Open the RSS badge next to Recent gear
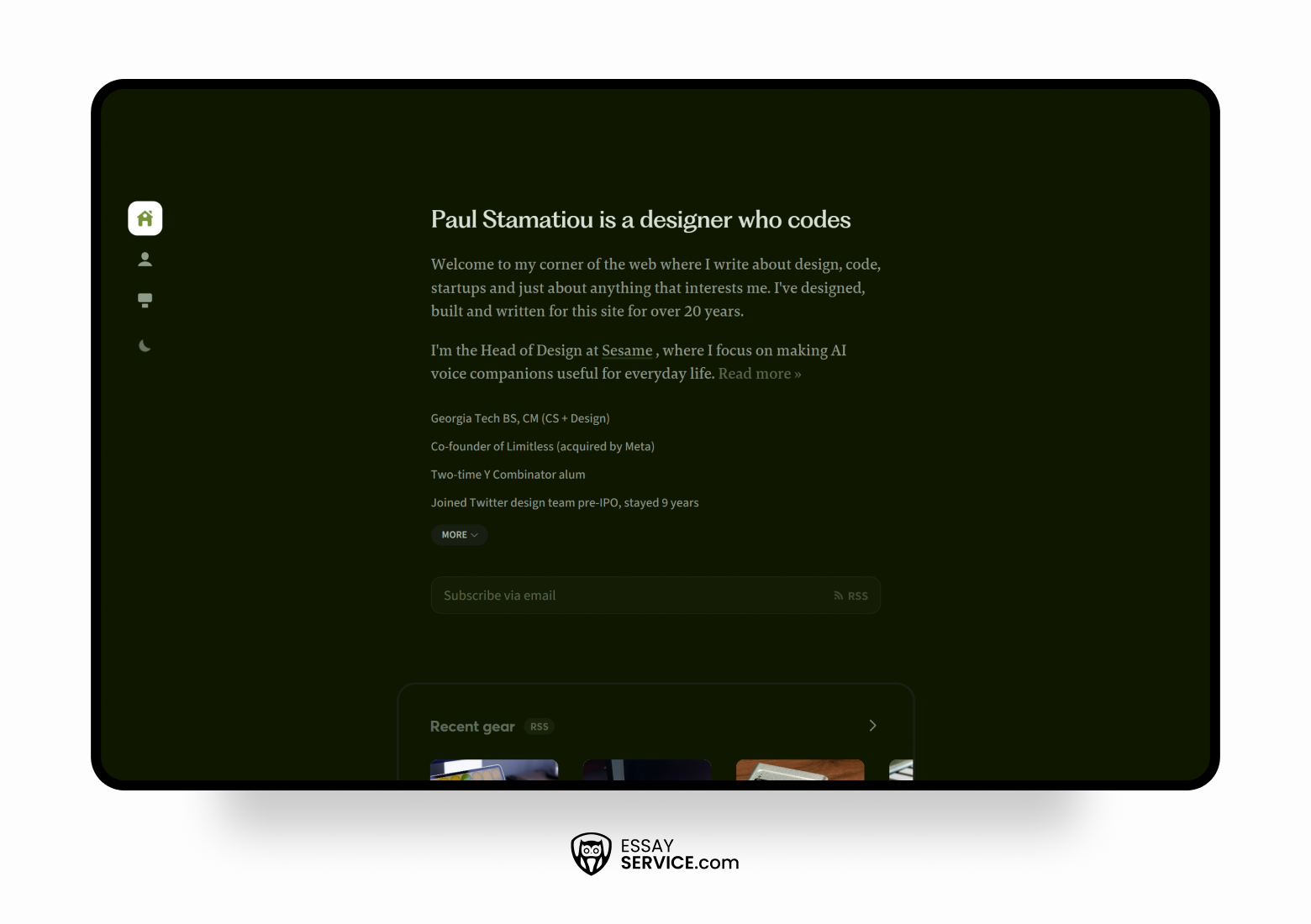 coord(540,727)
